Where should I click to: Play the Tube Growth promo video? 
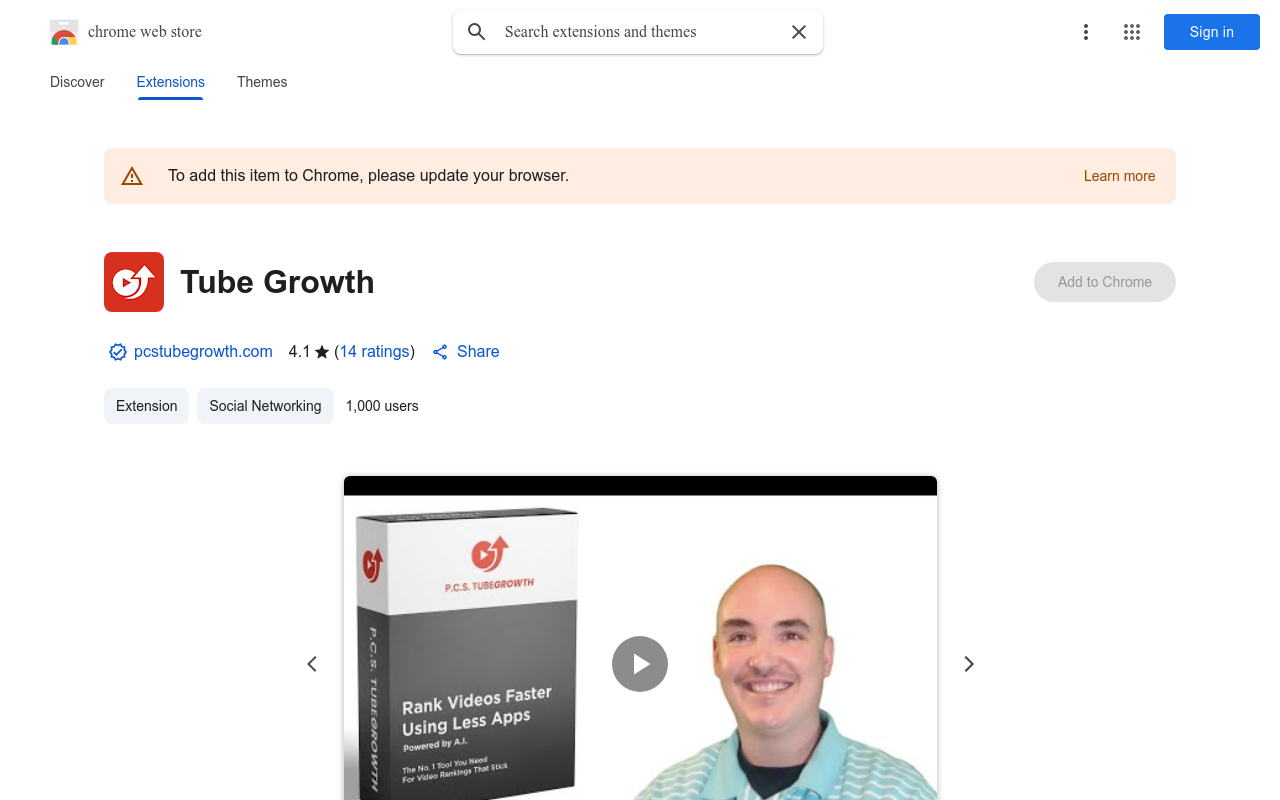coord(640,664)
